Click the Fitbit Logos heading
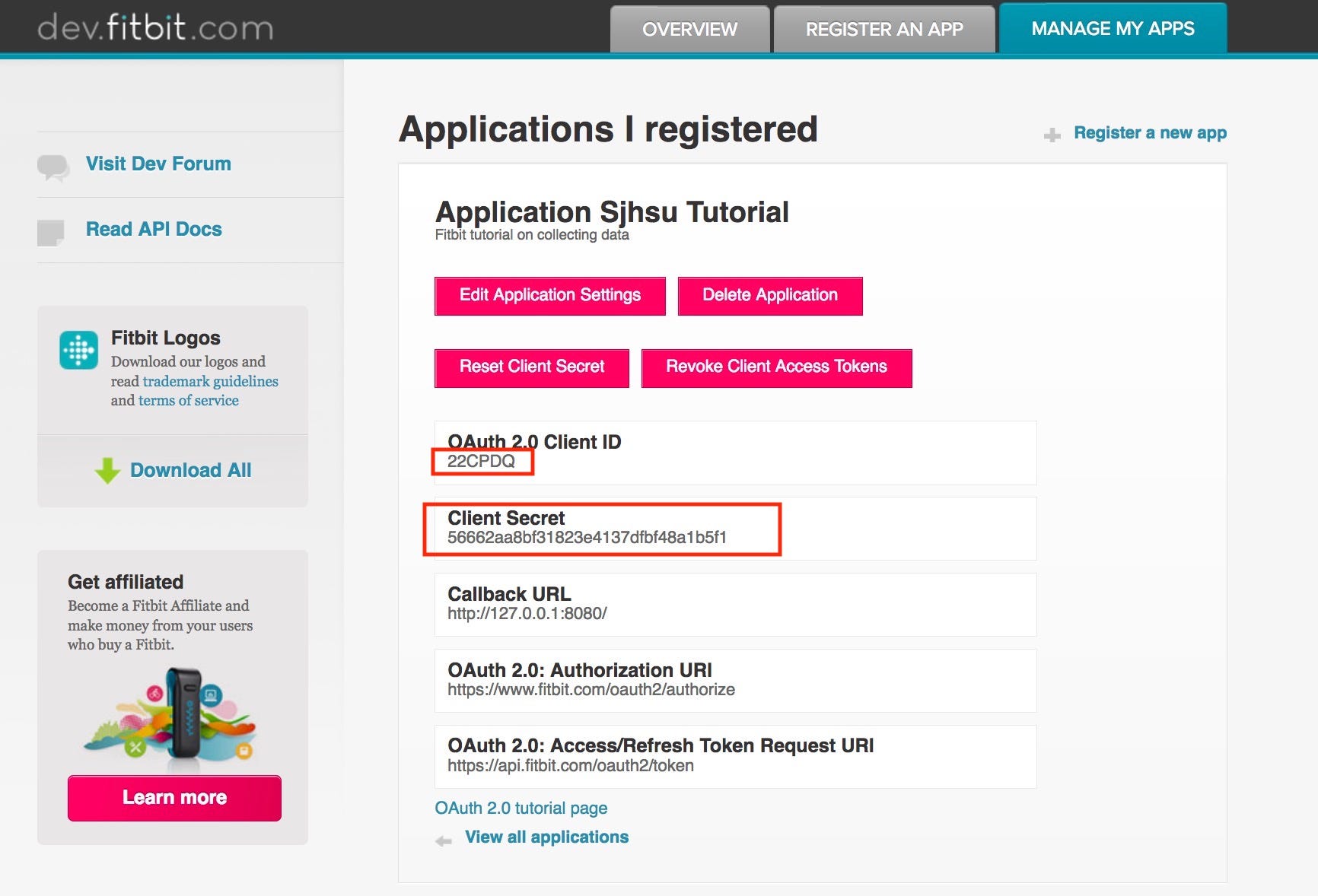Screen dimensions: 1318x896 (x=166, y=338)
